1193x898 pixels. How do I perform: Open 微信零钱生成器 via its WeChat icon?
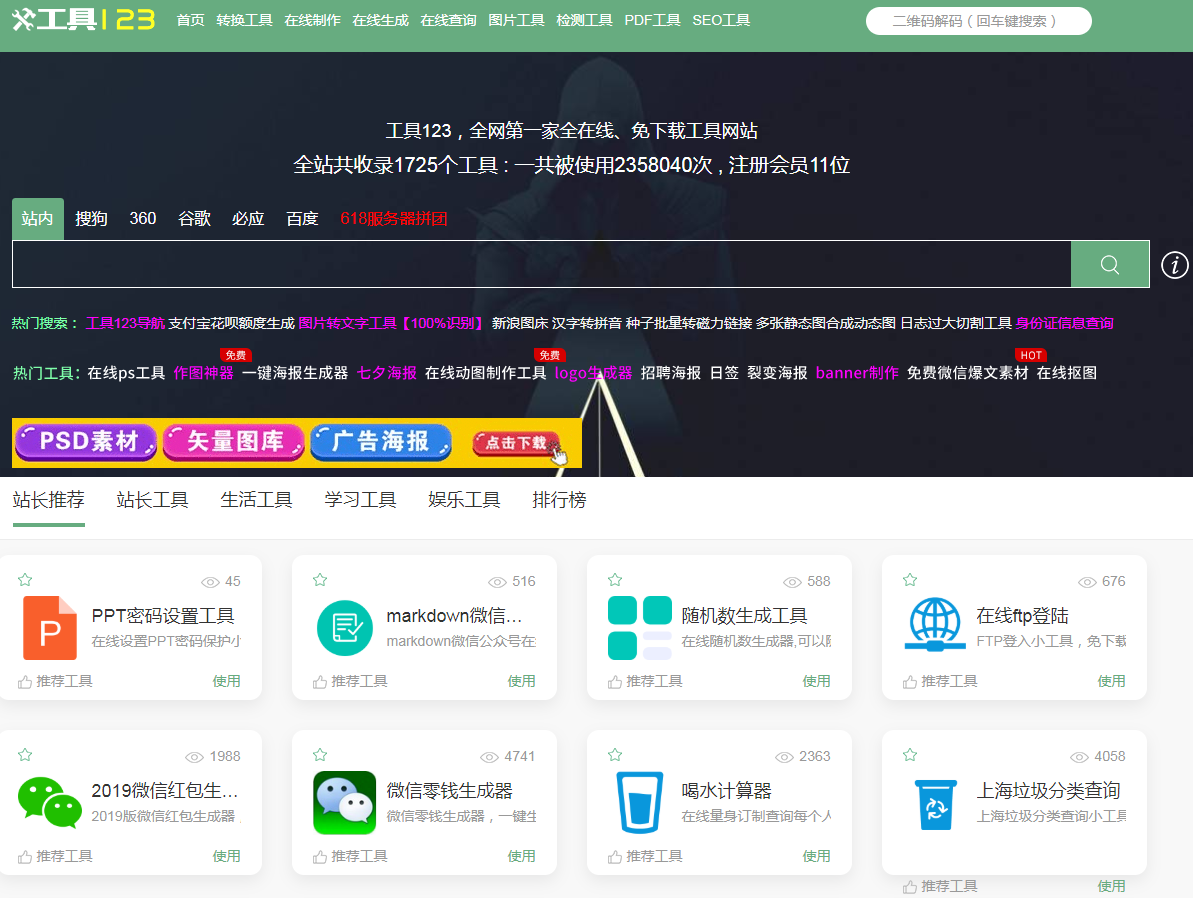344,802
